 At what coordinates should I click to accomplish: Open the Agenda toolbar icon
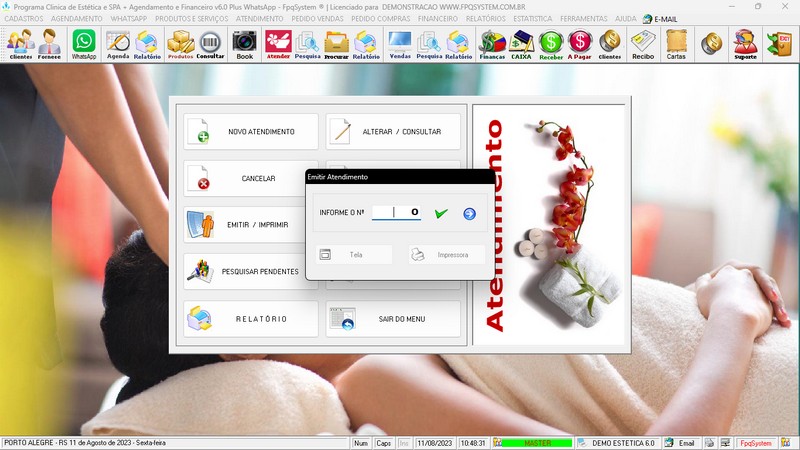click(x=118, y=44)
